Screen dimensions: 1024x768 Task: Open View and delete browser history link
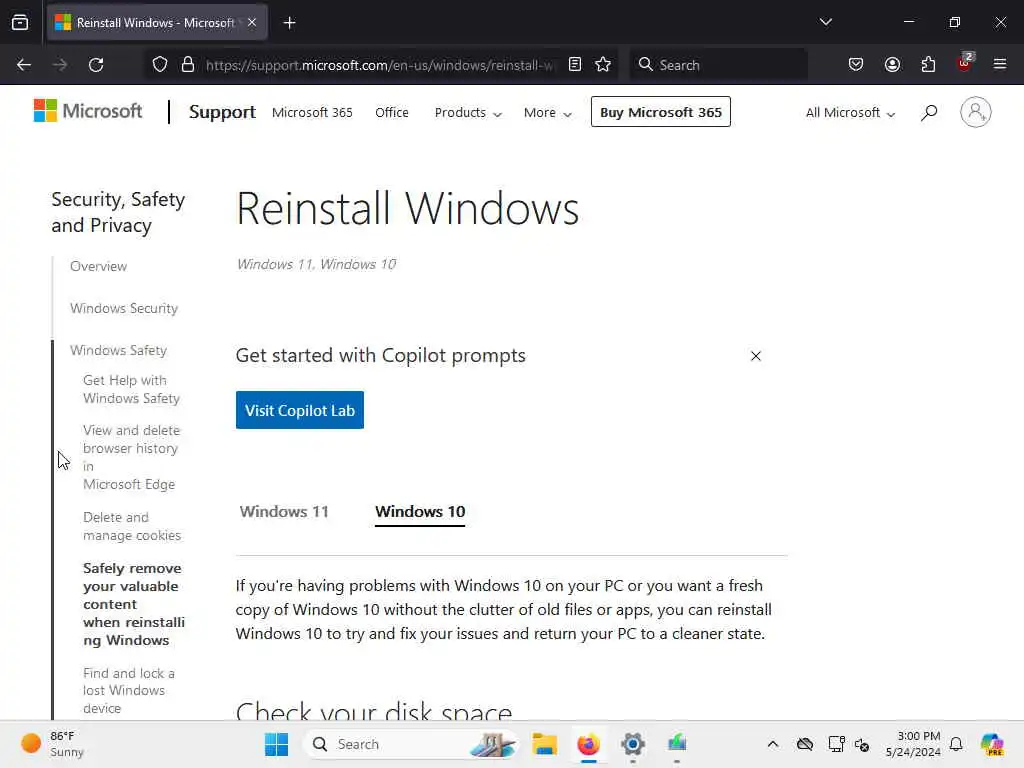pos(131,457)
